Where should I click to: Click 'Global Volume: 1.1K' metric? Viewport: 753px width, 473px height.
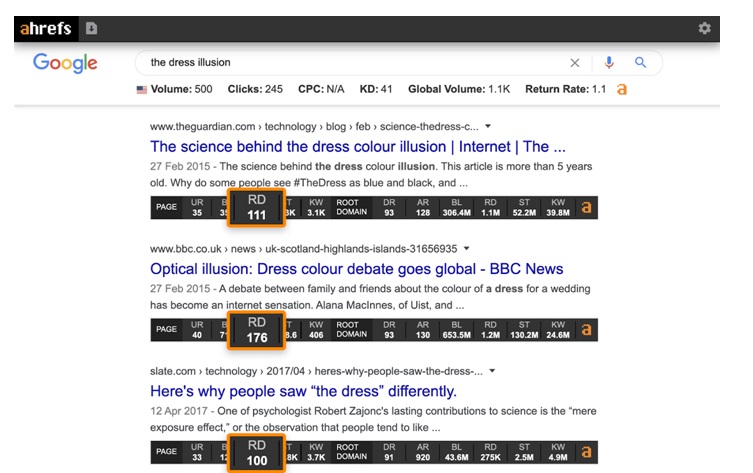pos(459,89)
